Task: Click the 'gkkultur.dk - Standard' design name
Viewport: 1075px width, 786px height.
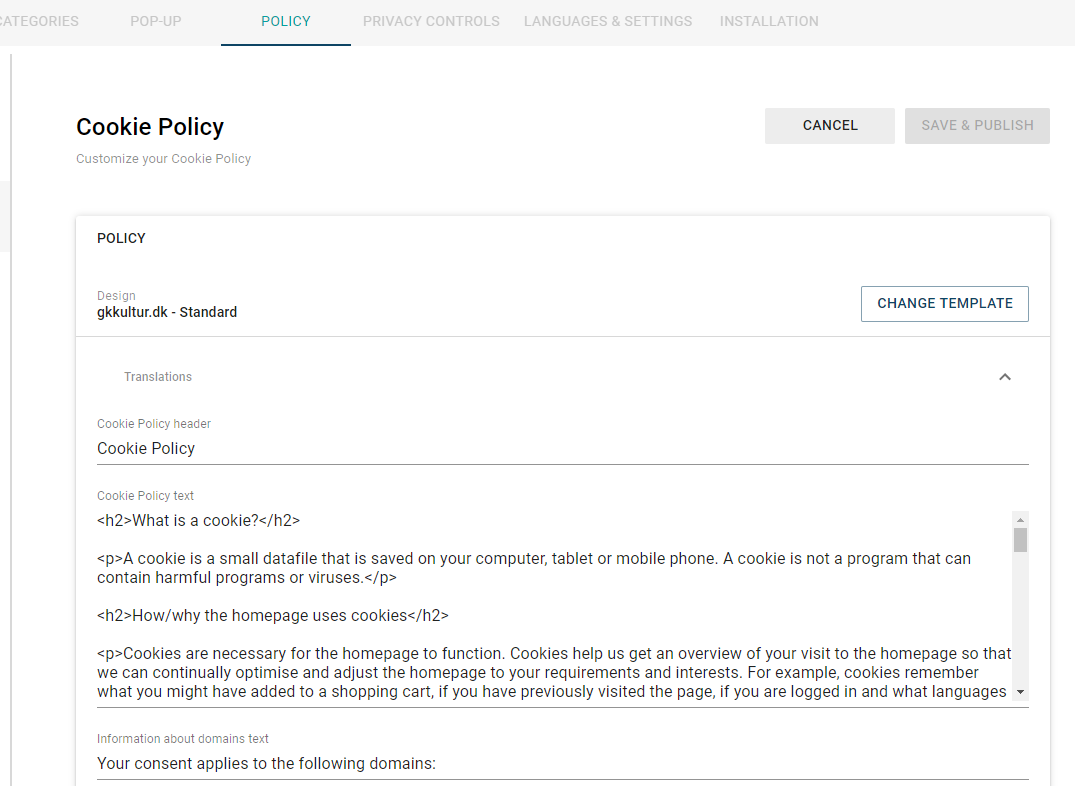Action: tap(167, 312)
